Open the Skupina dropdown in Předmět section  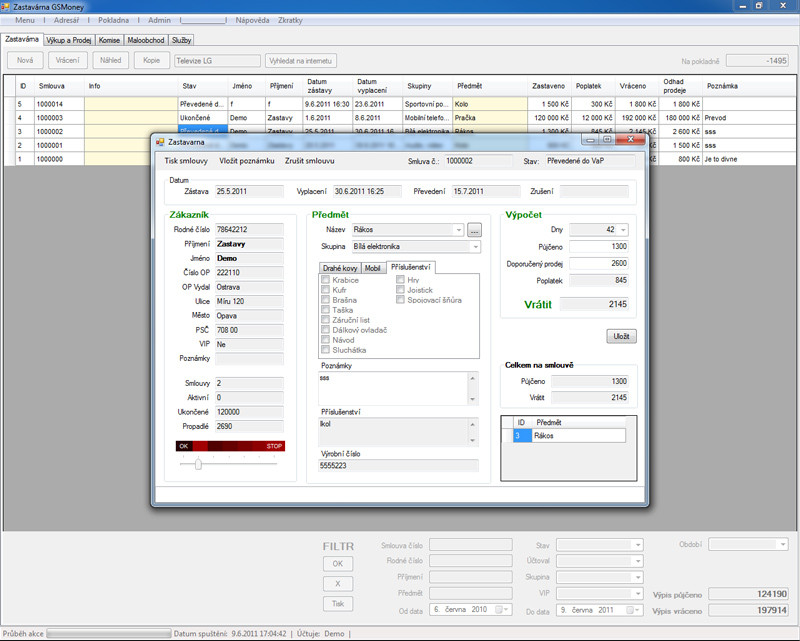(476, 246)
